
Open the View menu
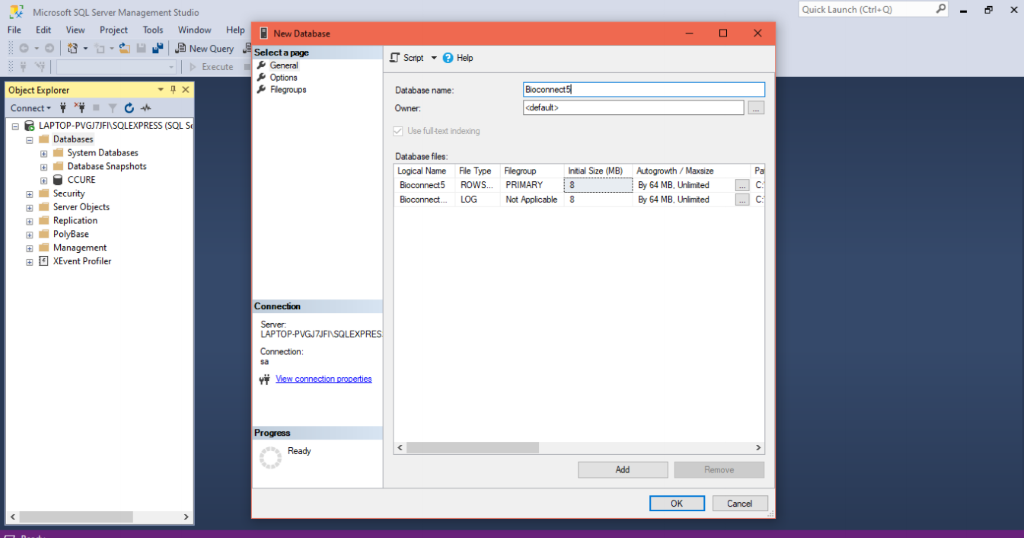75,30
